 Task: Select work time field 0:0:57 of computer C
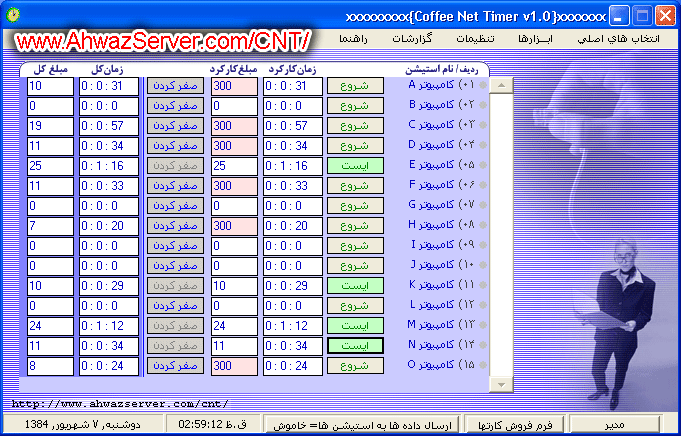tap(293, 126)
